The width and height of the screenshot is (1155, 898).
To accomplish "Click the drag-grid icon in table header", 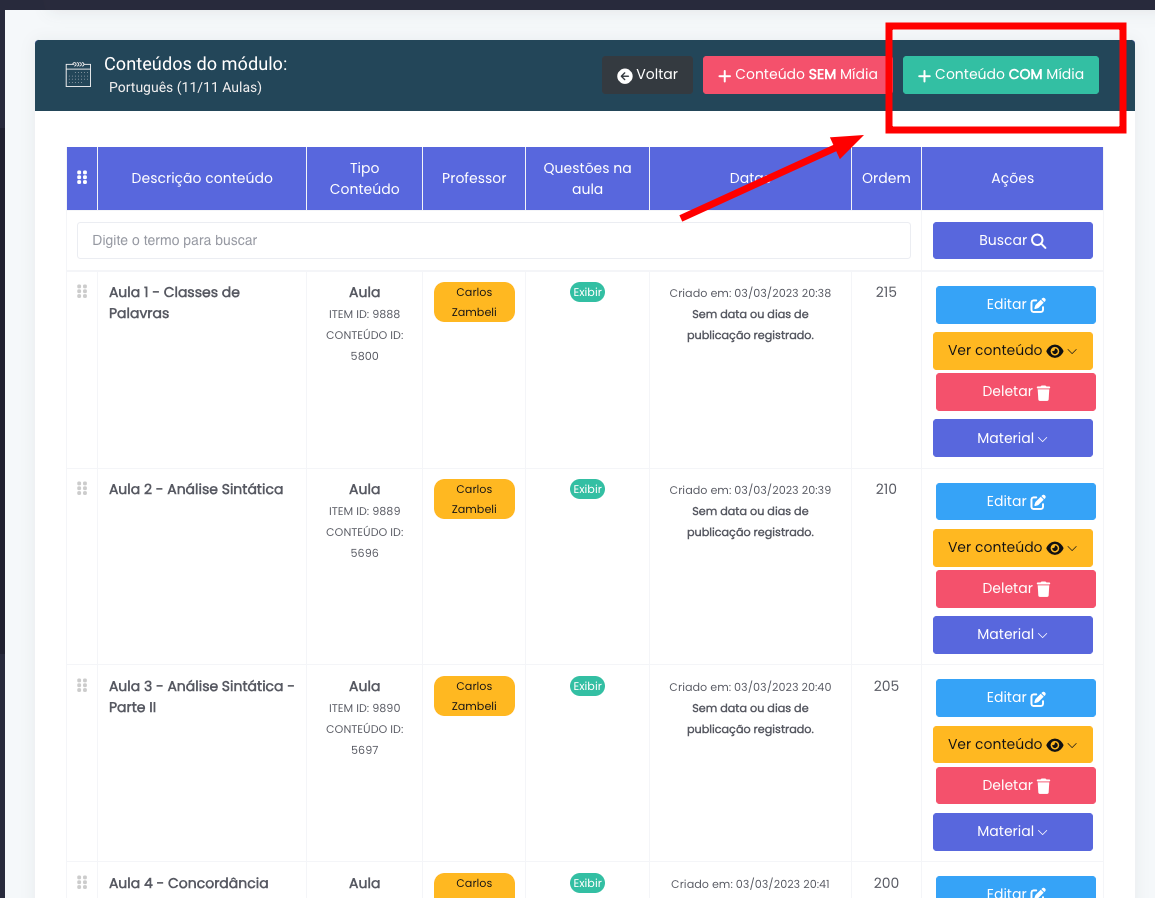I will [82, 178].
